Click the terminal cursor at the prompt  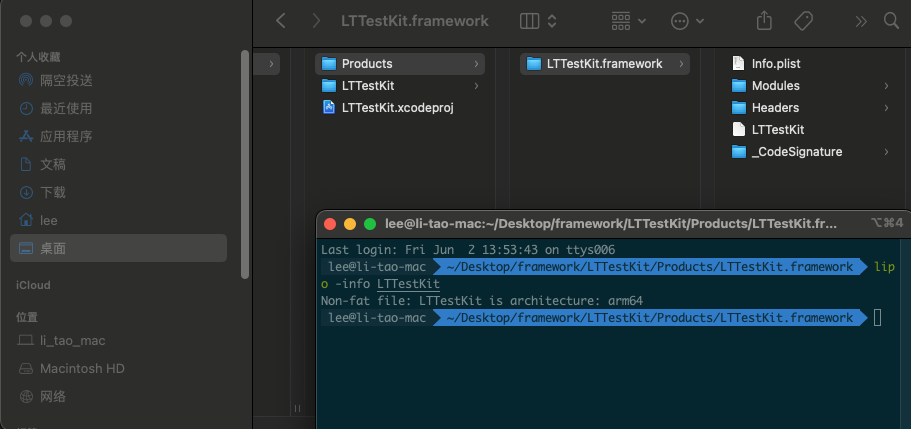pyautogui.click(x=877, y=318)
